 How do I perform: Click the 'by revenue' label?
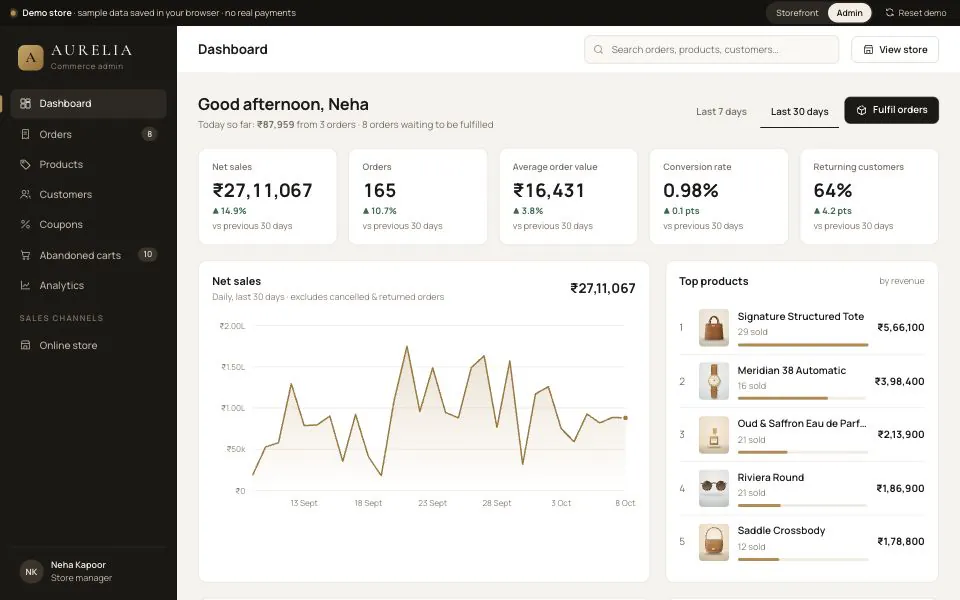901,281
